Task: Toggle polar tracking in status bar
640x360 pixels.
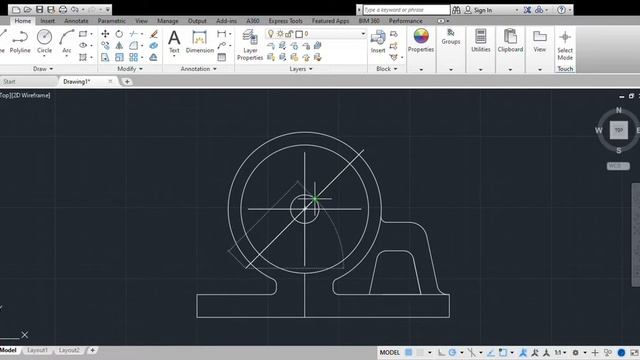Action: point(452,352)
